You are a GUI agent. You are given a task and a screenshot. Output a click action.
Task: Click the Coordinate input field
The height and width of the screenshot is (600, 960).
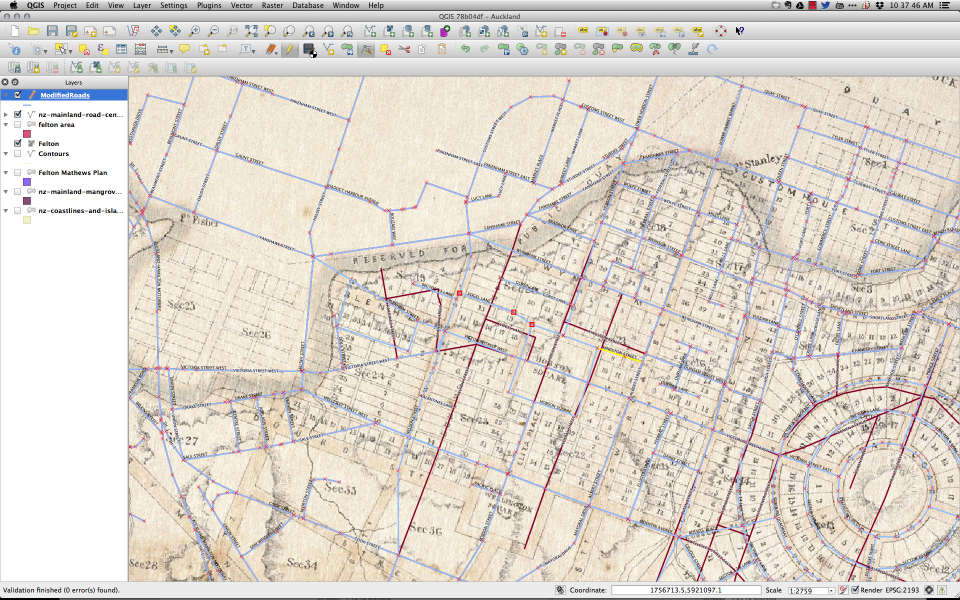[685, 590]
